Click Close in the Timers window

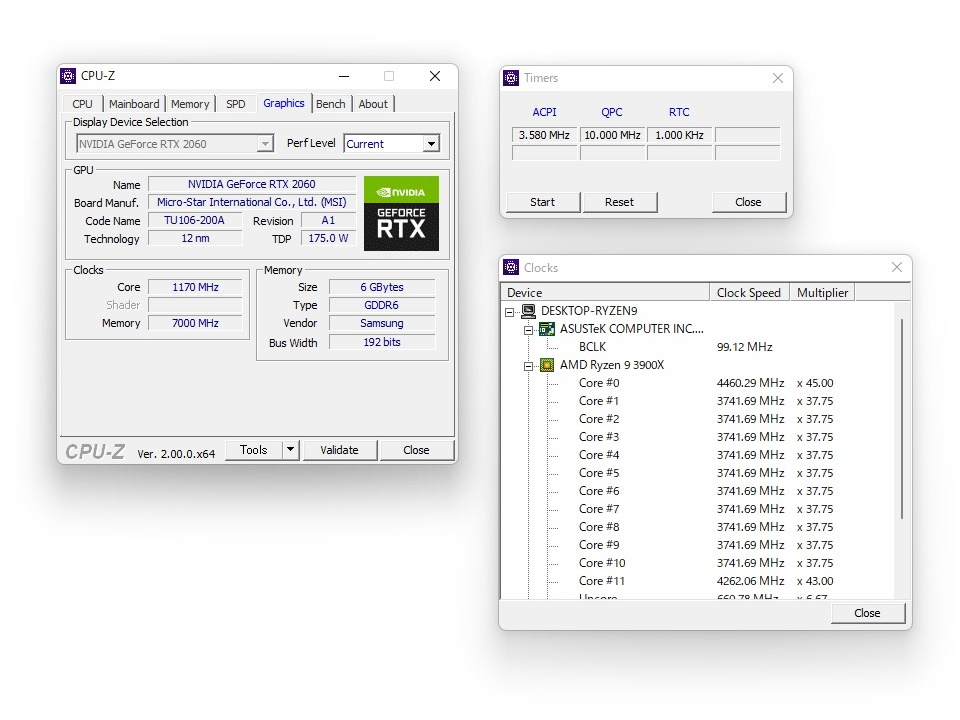click(748, 202)
